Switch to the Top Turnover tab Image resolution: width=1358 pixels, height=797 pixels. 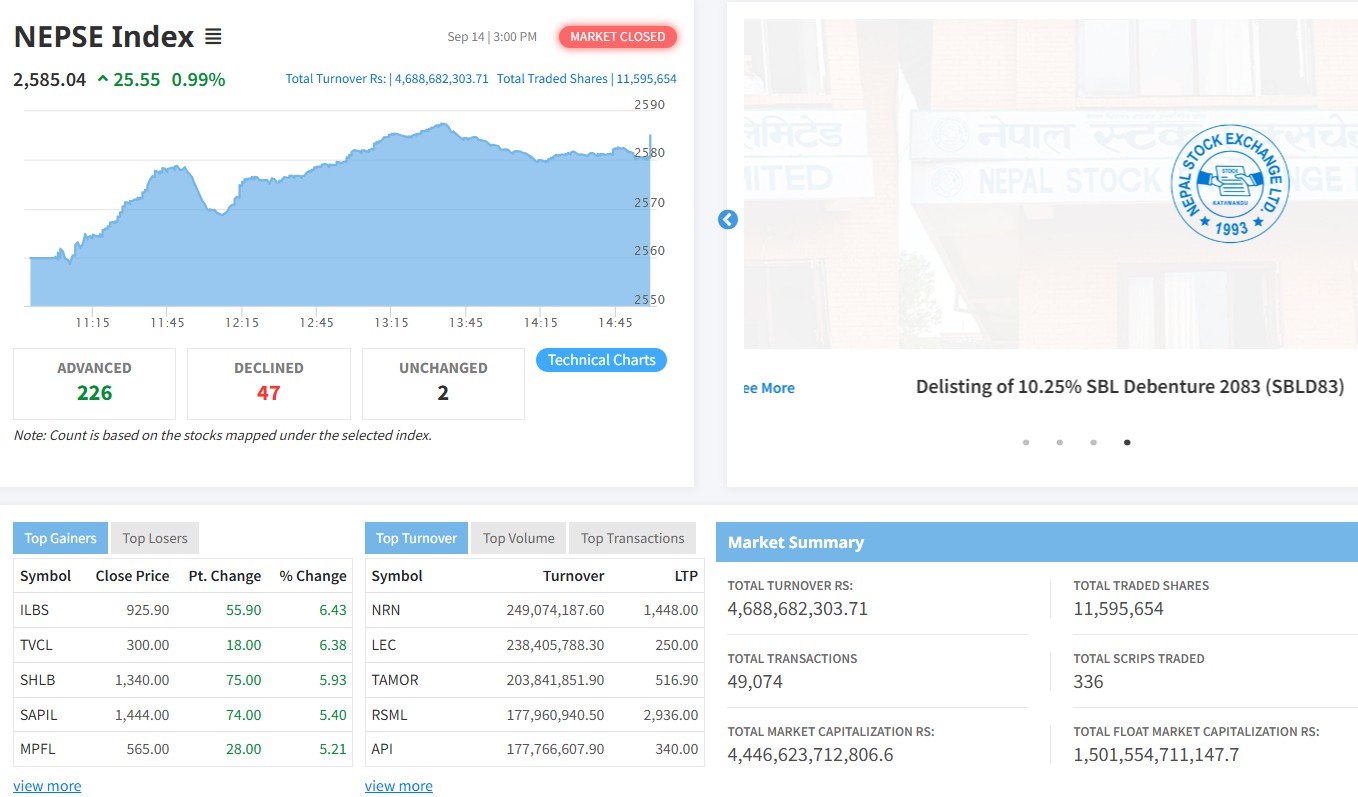pyautogui.click(x=416, y=538)
